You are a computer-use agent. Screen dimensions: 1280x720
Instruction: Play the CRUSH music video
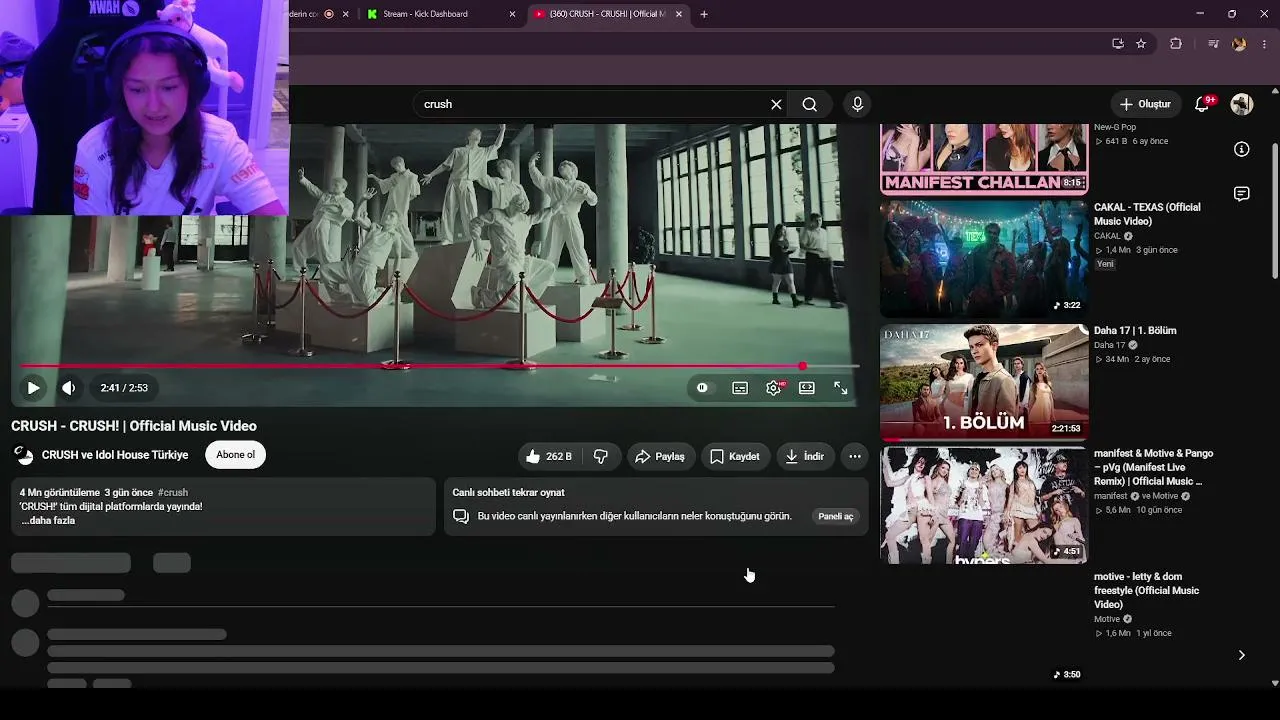pos(33,388)
